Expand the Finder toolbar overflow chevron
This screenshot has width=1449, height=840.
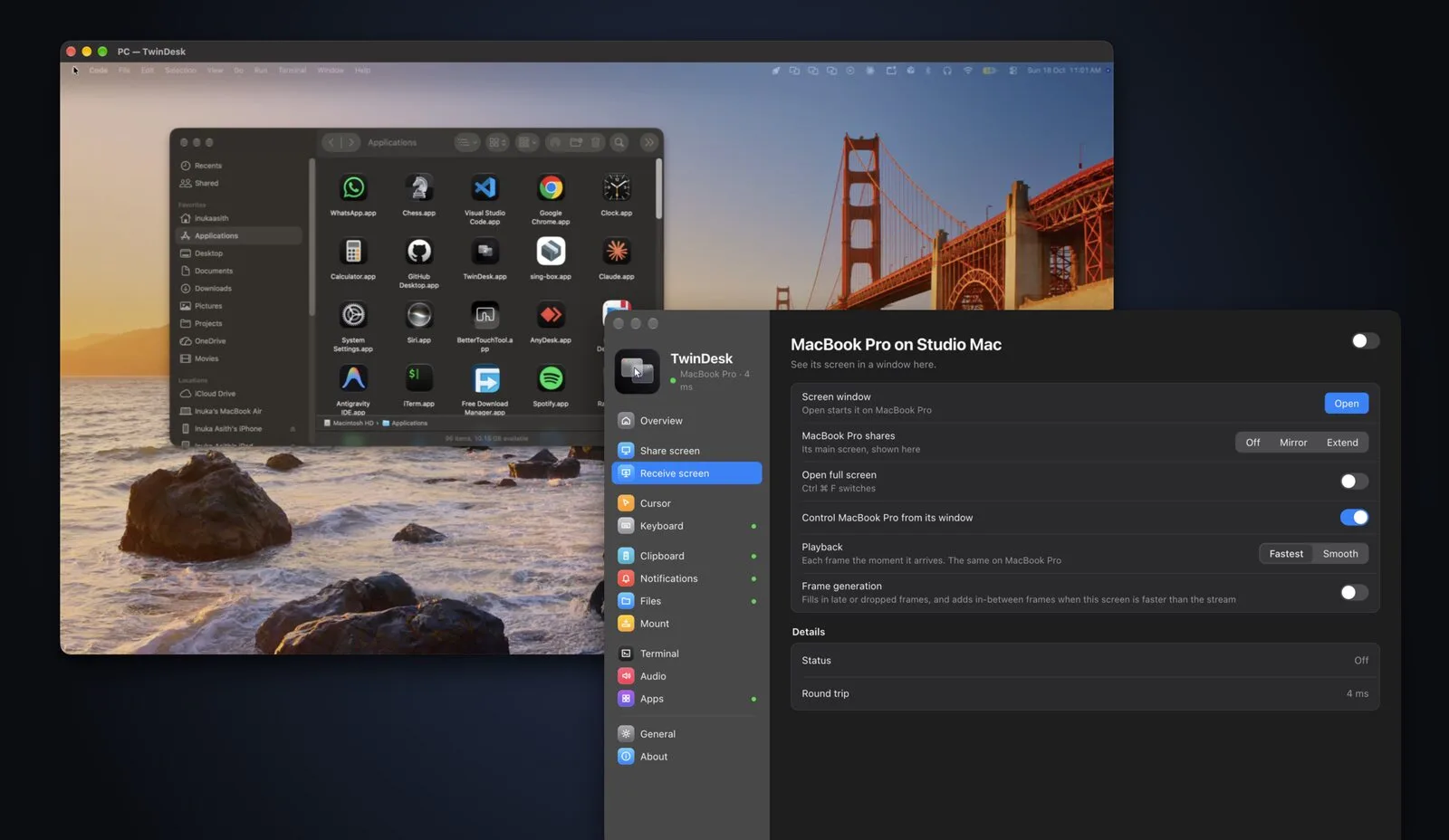[x=649, y=143]
